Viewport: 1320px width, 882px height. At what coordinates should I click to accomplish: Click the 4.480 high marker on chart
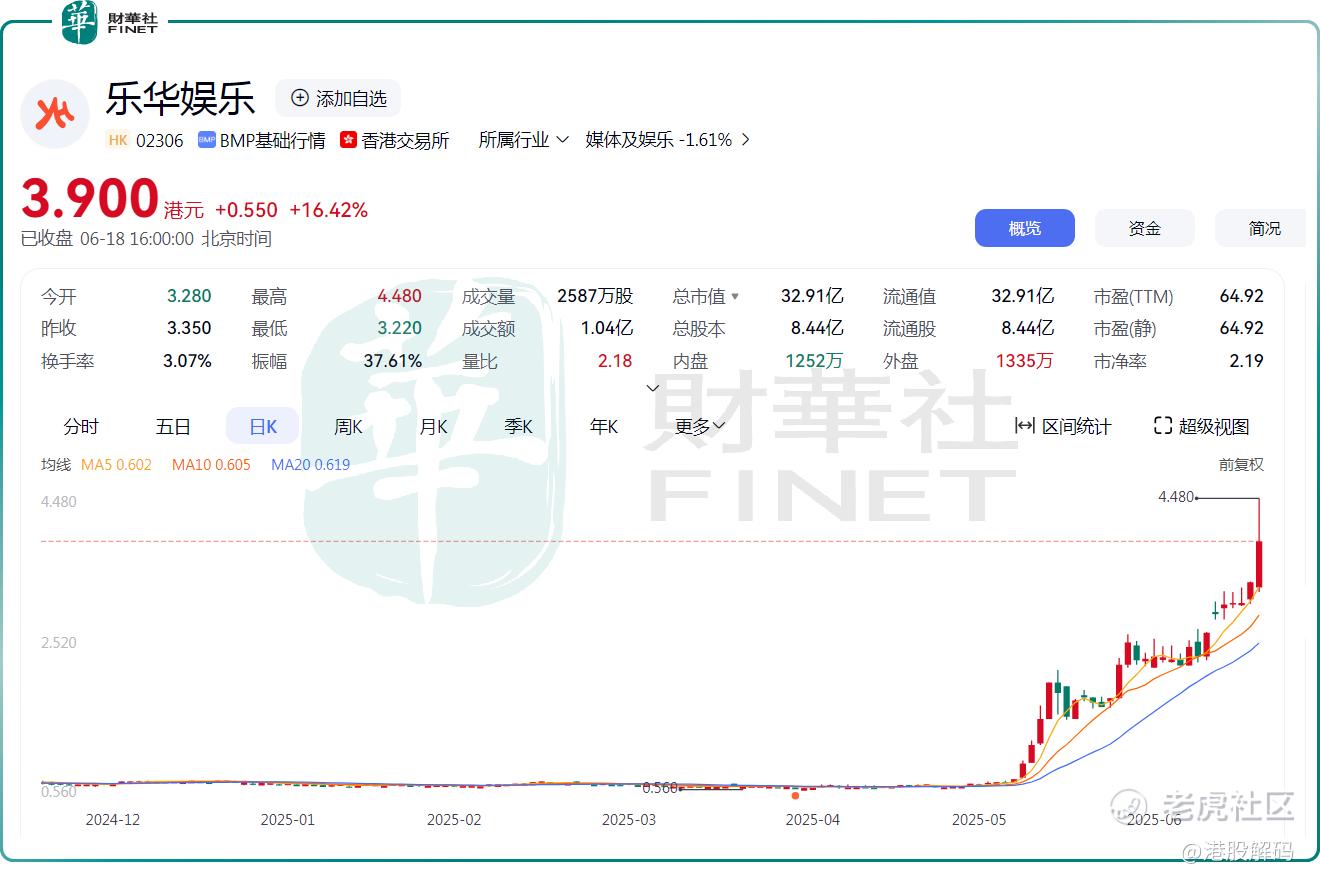tap(1176, 497)
